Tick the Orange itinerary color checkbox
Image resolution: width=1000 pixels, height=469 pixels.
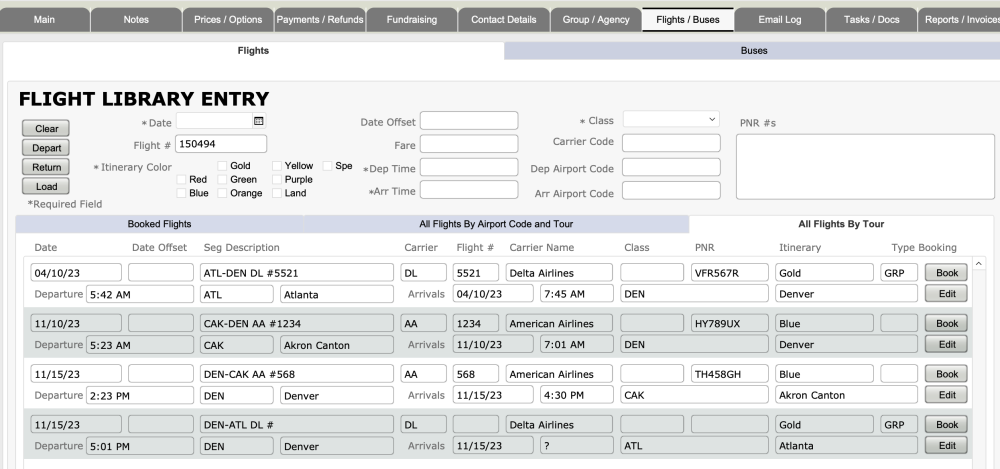pos(223,193)
